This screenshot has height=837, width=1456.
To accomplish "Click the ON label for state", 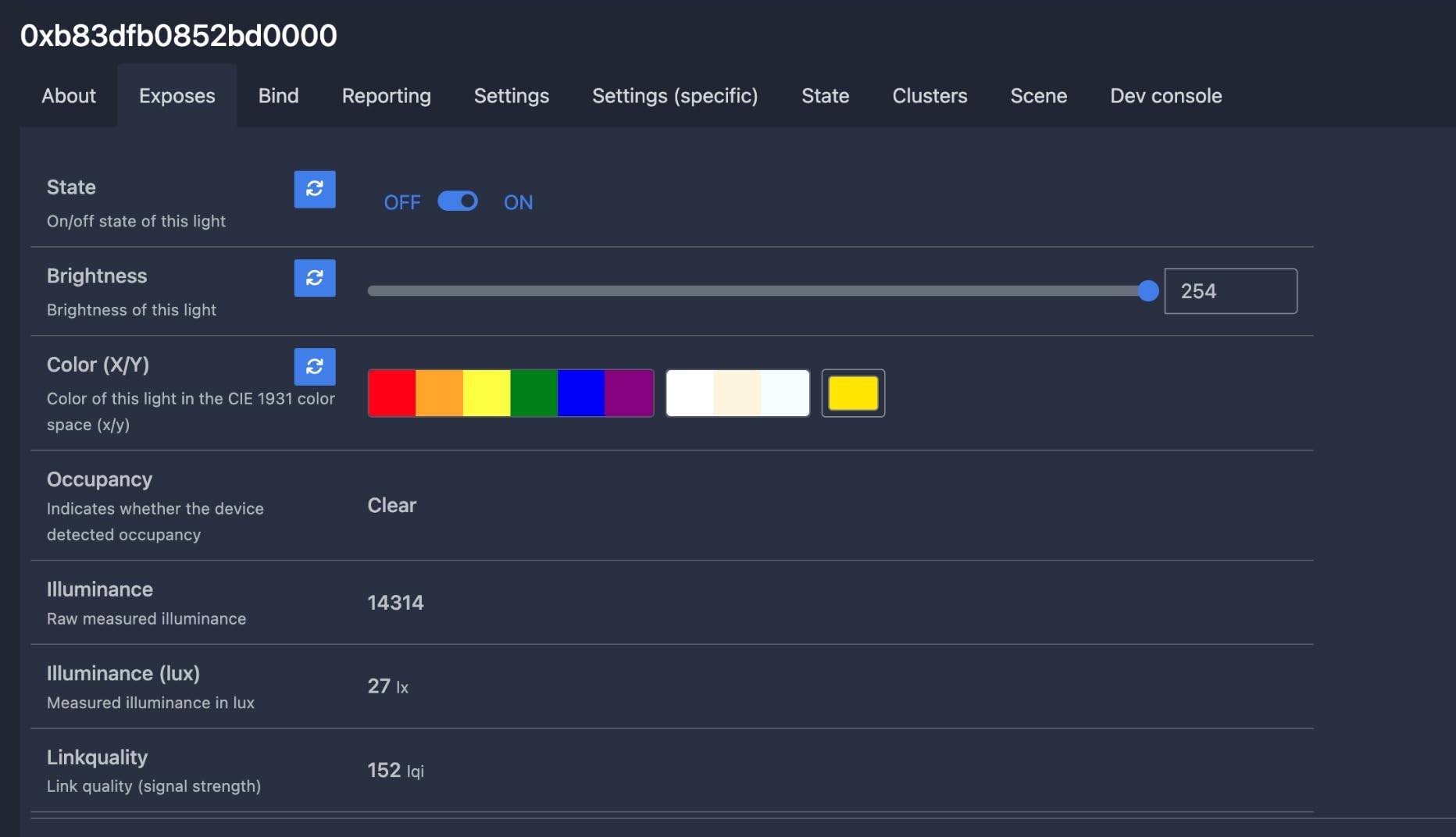I will pyautogui.click(x=518, y=202).
